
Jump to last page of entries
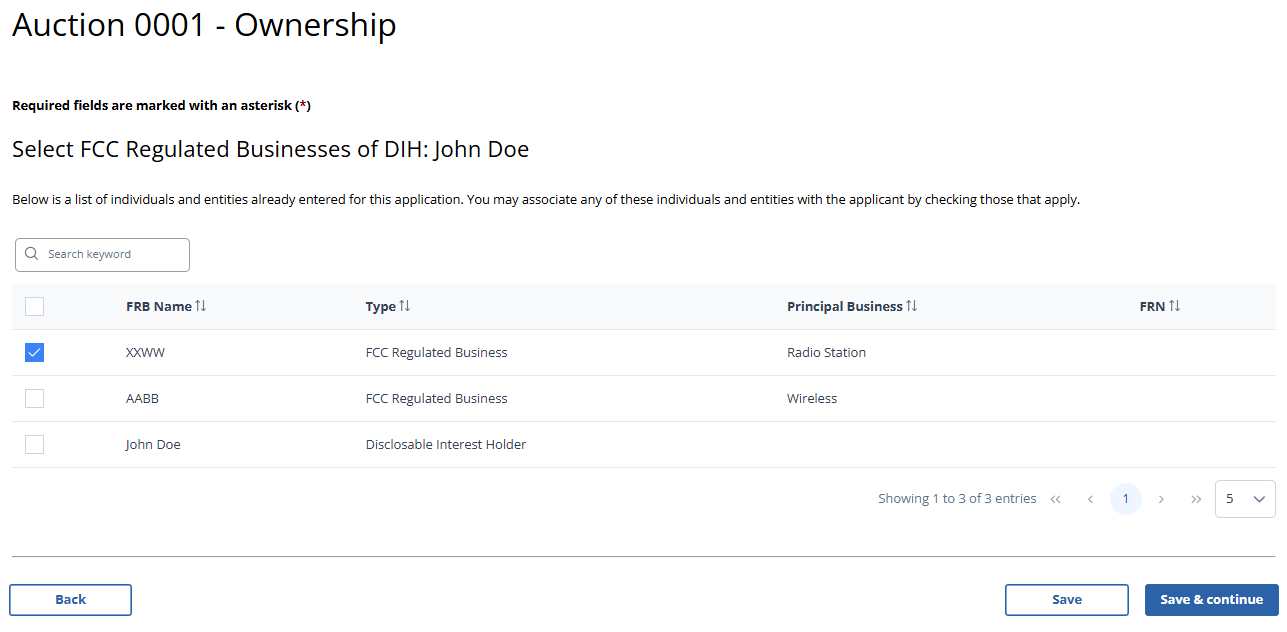point(1196,499)
